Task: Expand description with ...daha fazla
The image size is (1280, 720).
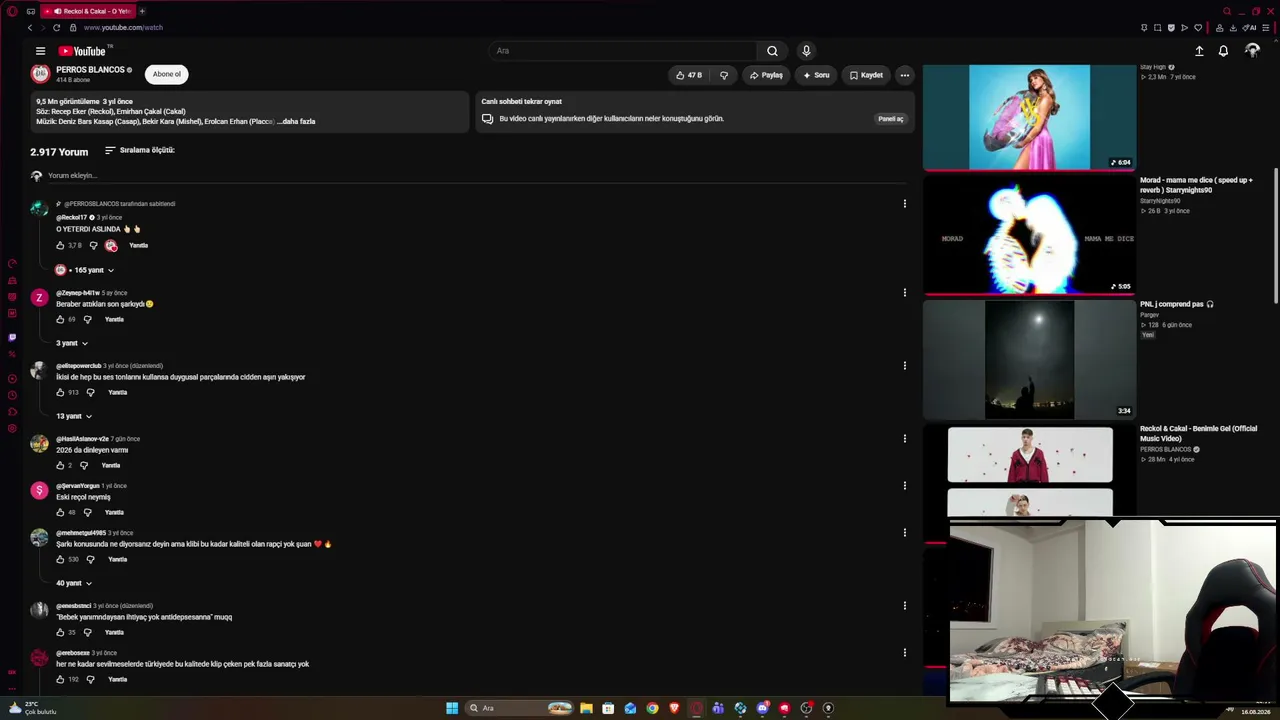Action: tap(296, 122)
